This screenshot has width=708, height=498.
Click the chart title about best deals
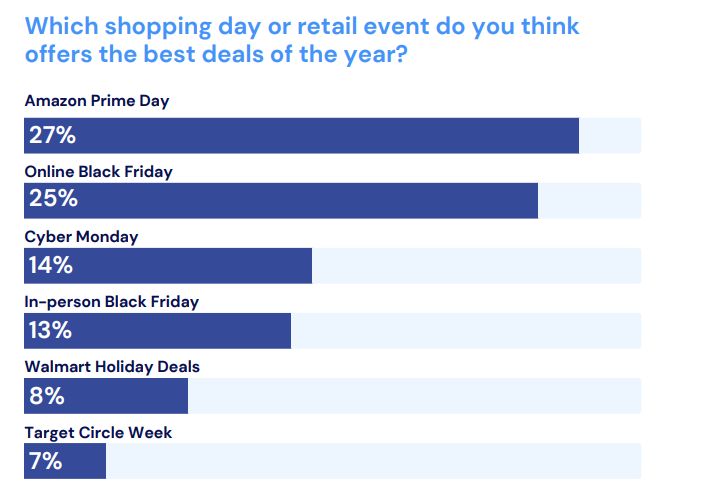pos(300,39)
